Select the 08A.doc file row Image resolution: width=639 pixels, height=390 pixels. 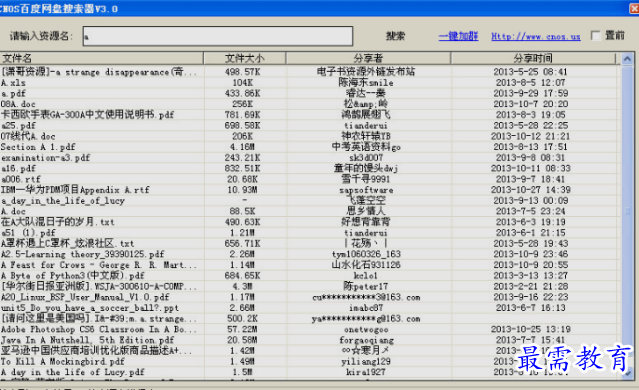pos(310,104)
